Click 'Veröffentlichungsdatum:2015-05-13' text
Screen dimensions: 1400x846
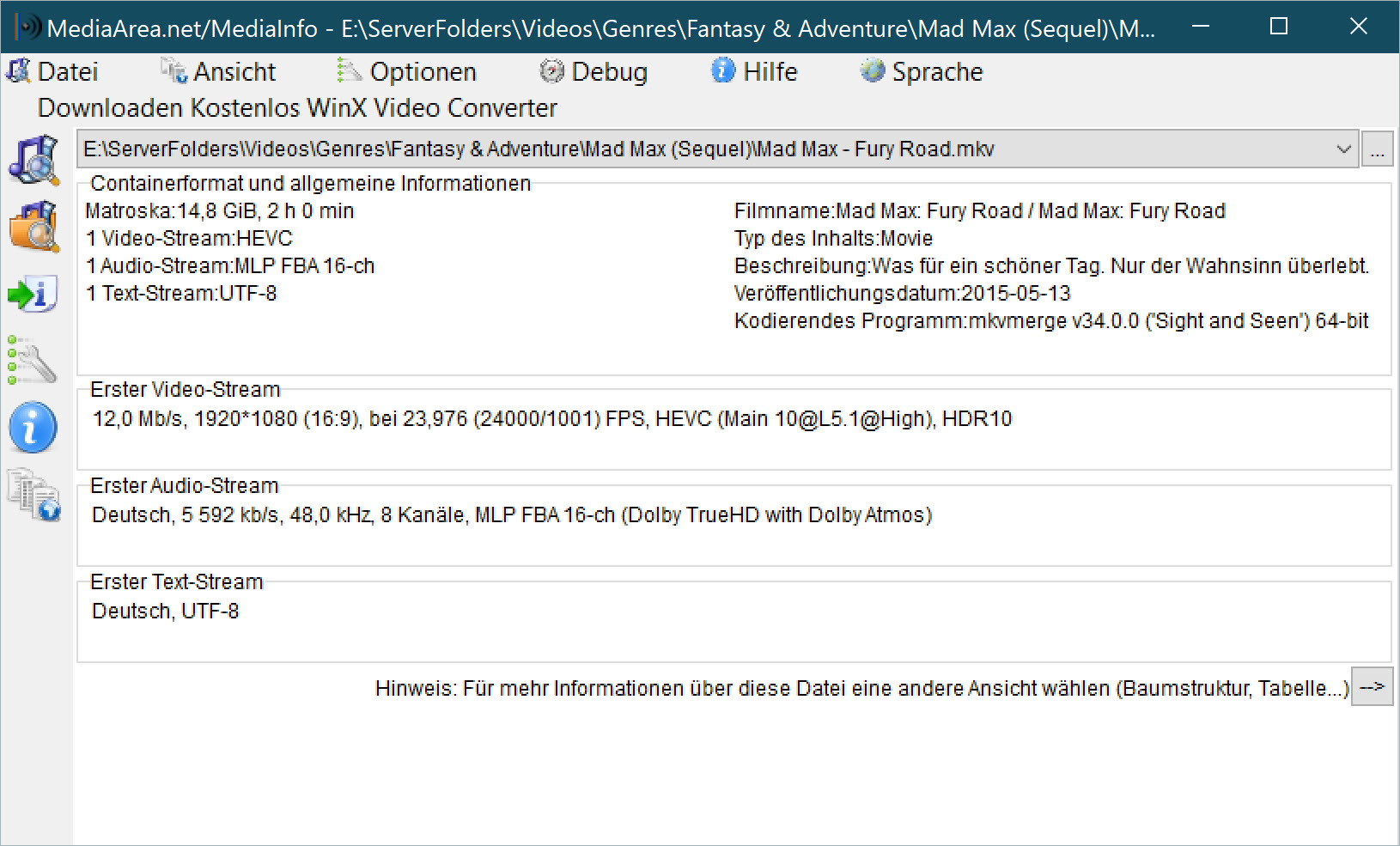[903, 294]
